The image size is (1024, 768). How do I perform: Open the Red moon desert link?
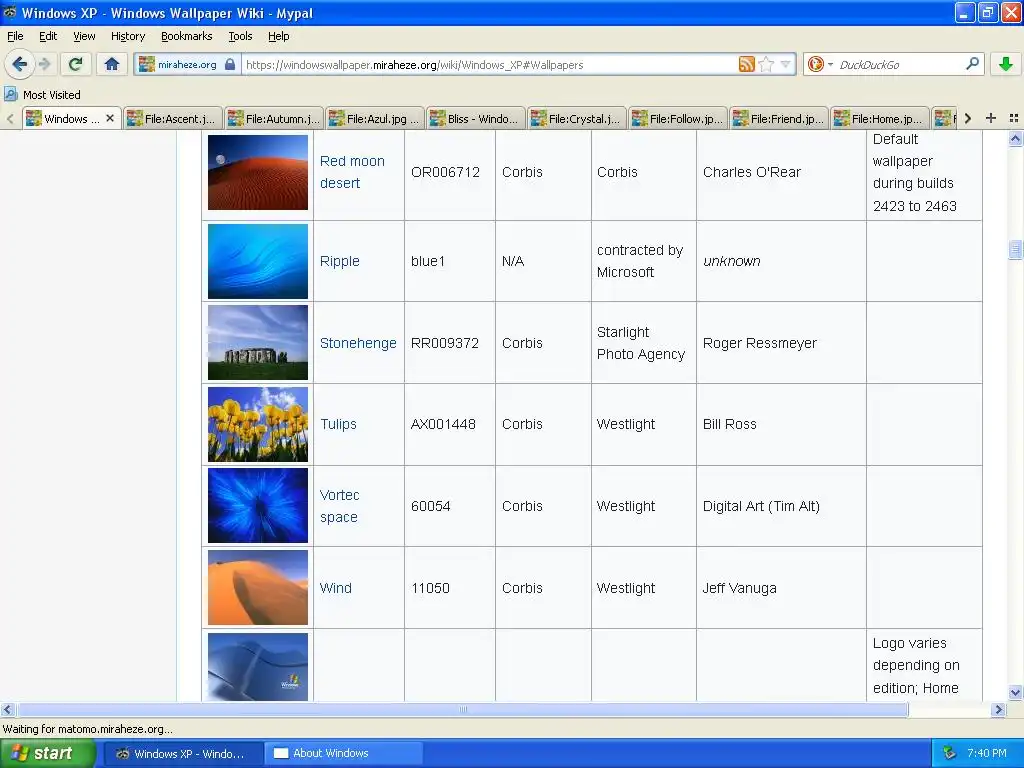tap(352, 172)
